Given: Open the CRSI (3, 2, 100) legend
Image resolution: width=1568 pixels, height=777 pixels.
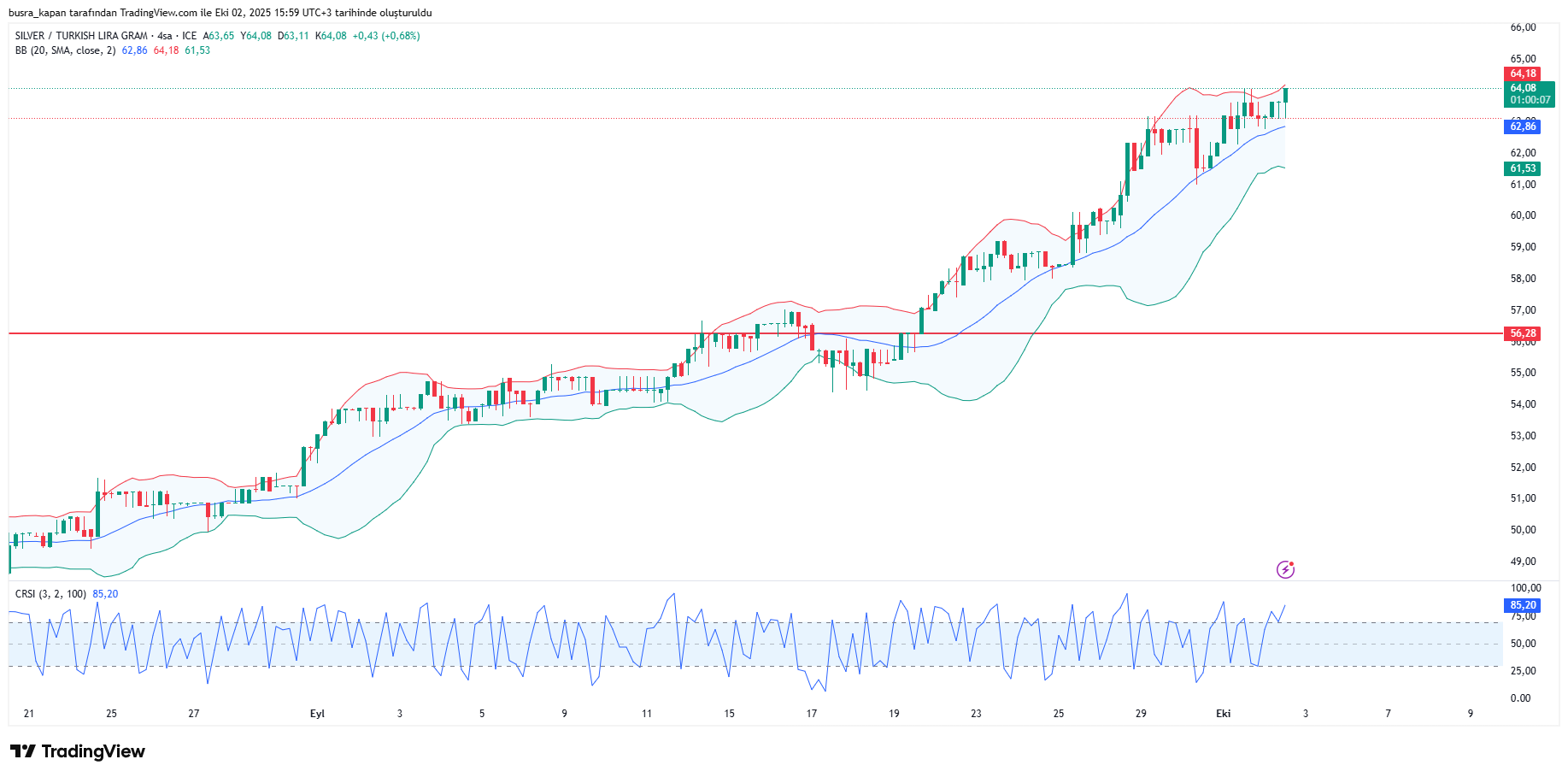Looking at the screenshot, I should (x=50, y=594).
